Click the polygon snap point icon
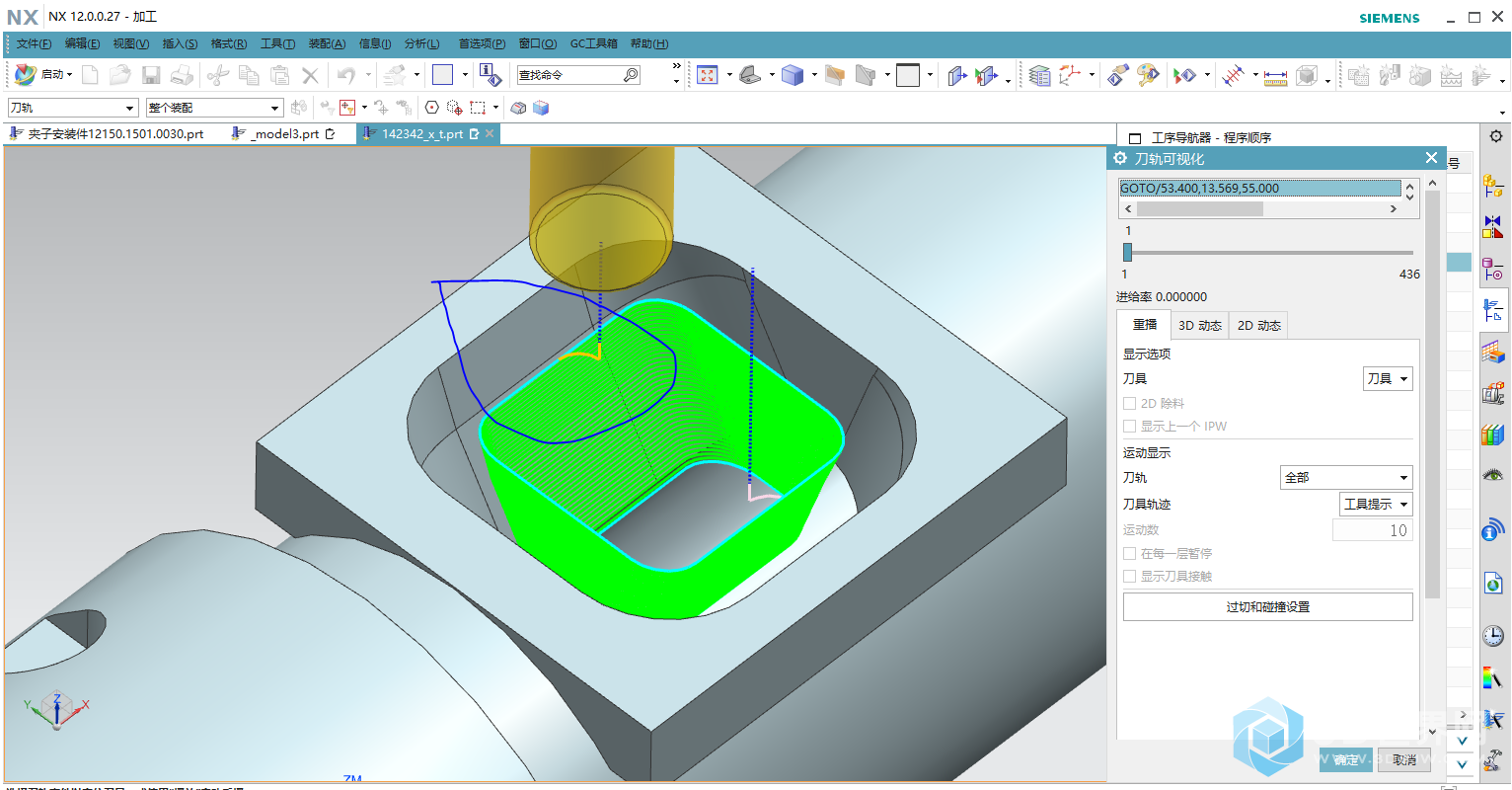The height and width of the screenshot is (790, 1512). [431, 108]
